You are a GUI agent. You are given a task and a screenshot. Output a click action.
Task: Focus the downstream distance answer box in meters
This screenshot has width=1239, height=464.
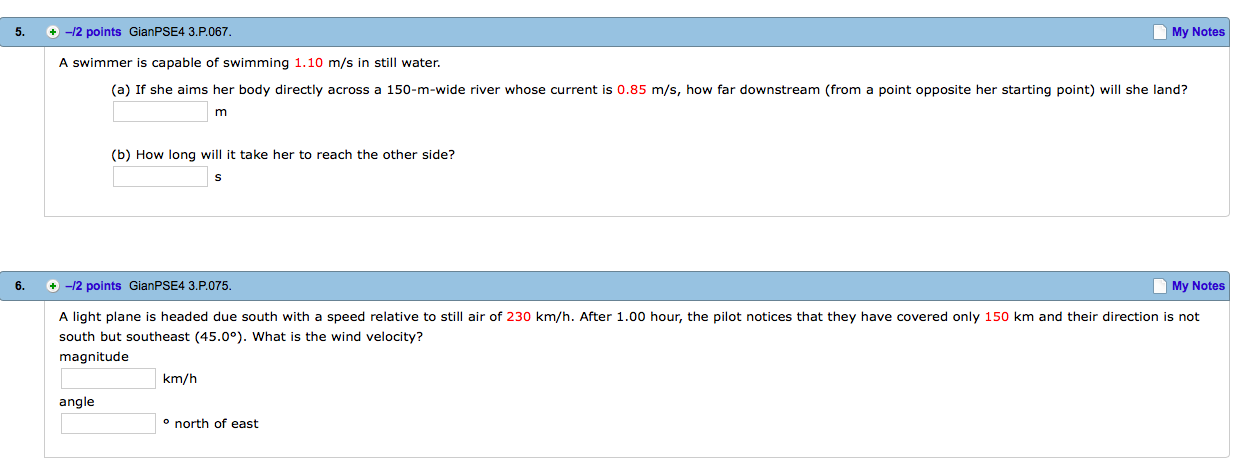click(160, 111)
